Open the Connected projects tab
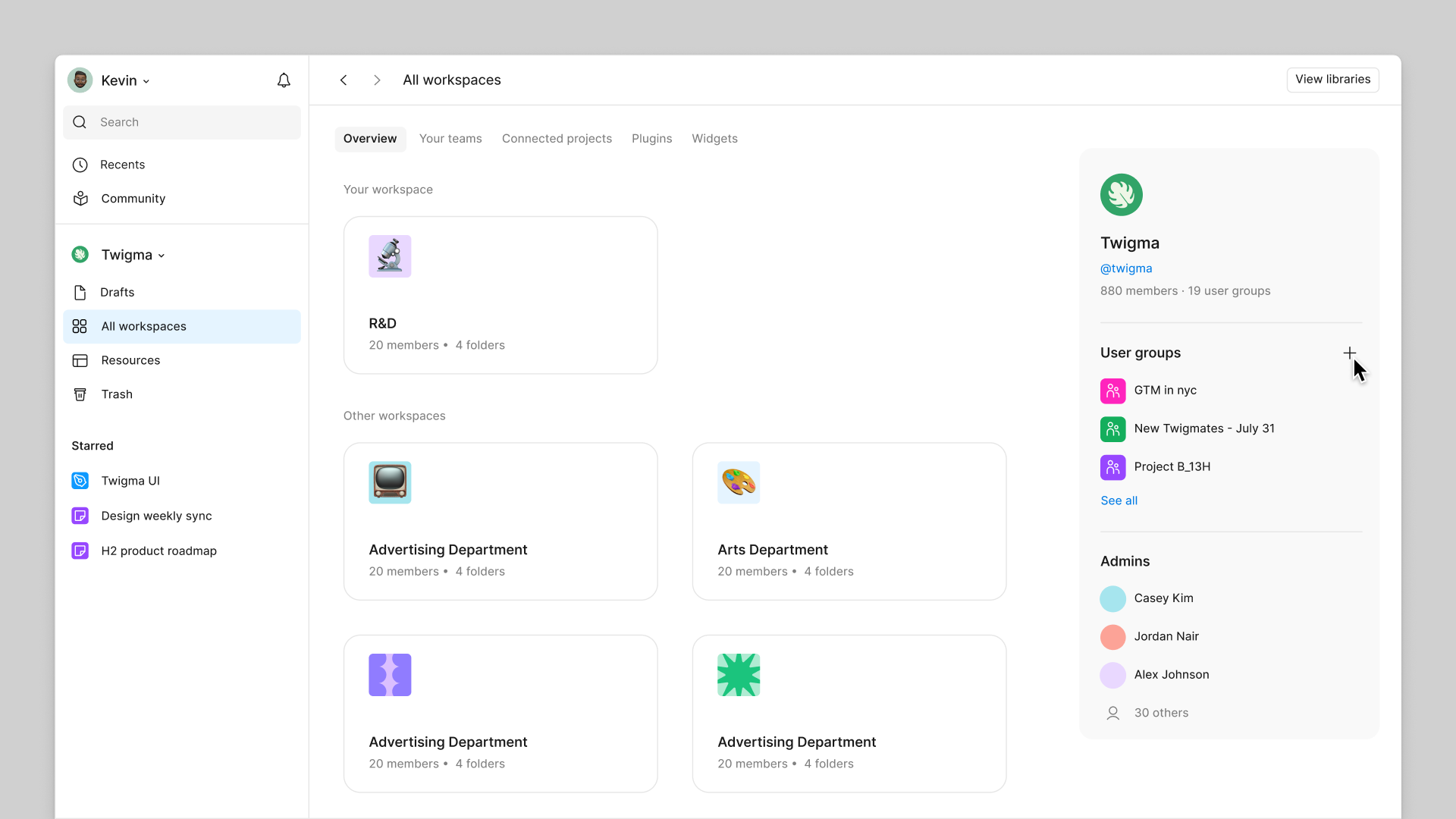The width and height of the screenshot is (1456, 819). click(557, 138)
